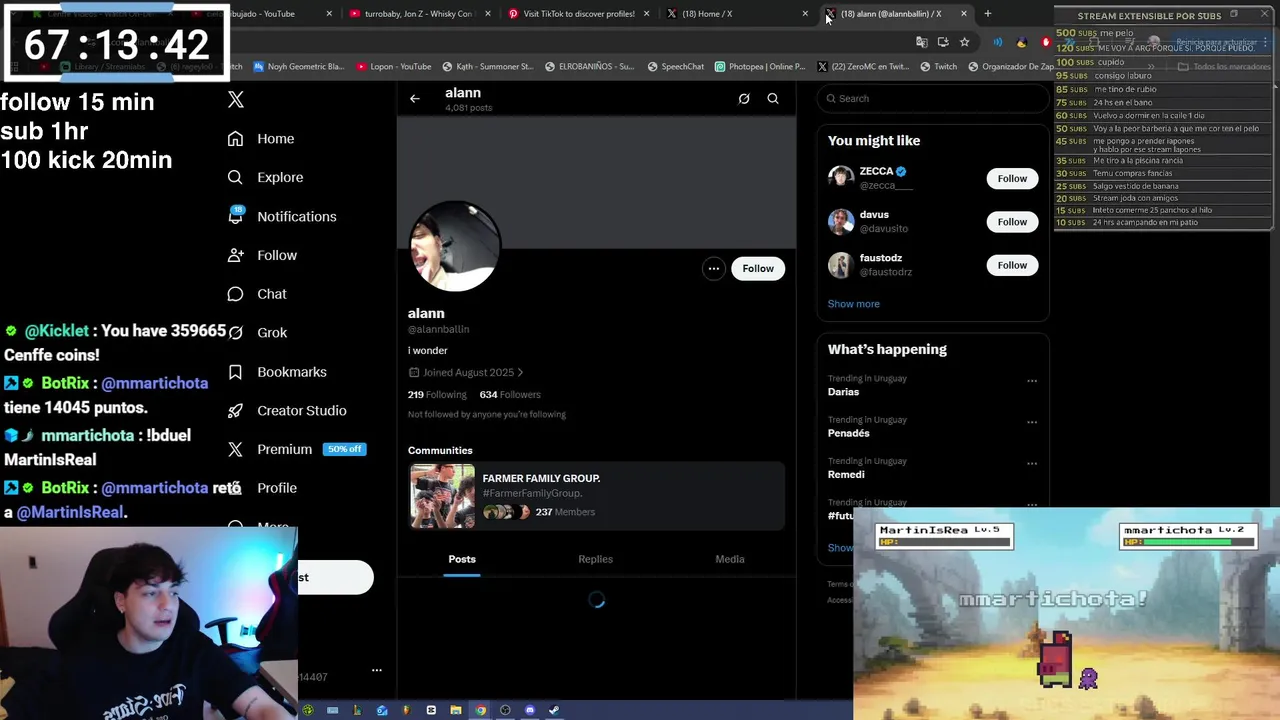Open Chrome from the taskbar

[x=481, y=710]
